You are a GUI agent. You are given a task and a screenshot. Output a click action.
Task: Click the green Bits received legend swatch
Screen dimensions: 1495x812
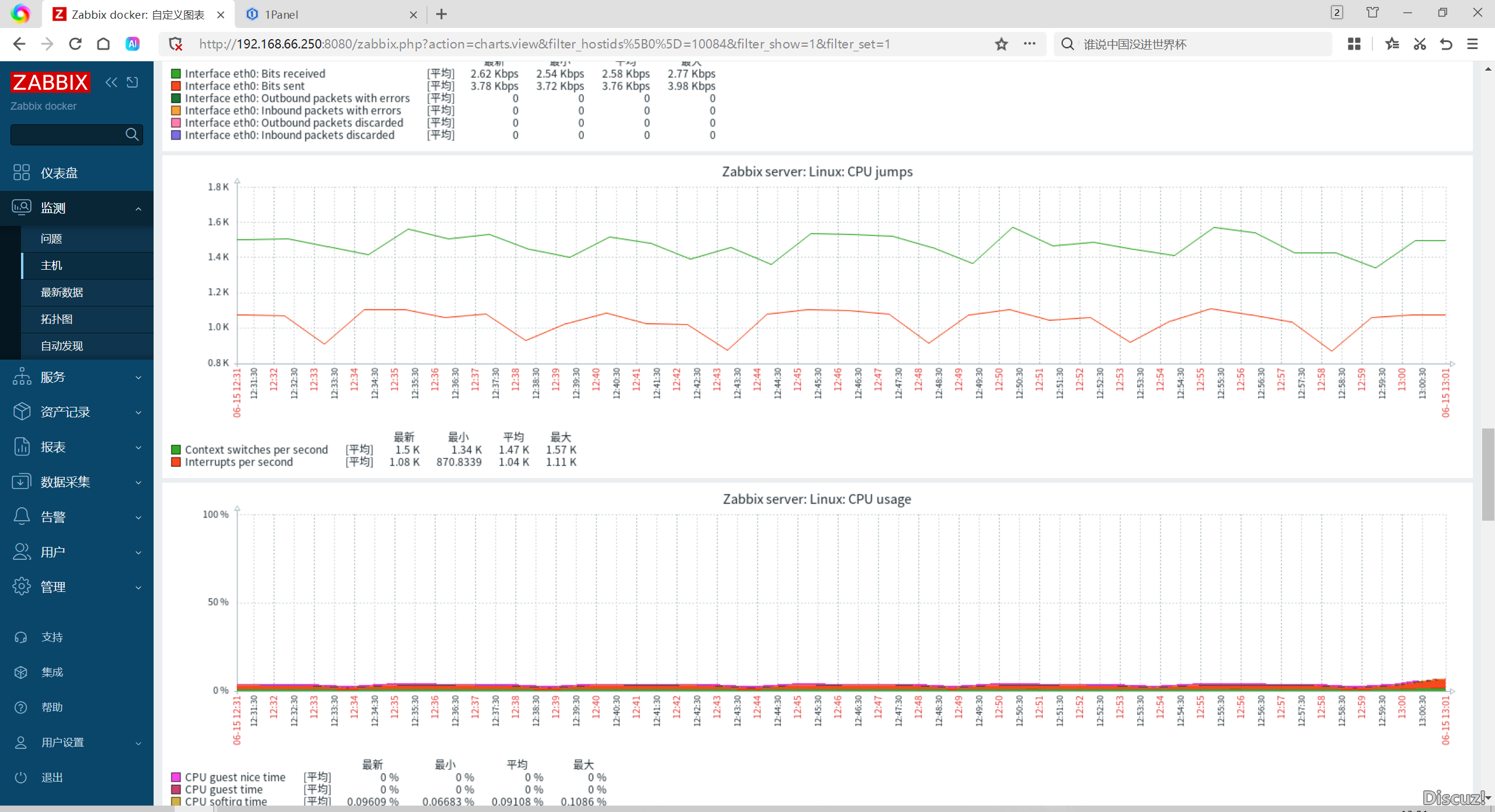(x=176, y=74)
